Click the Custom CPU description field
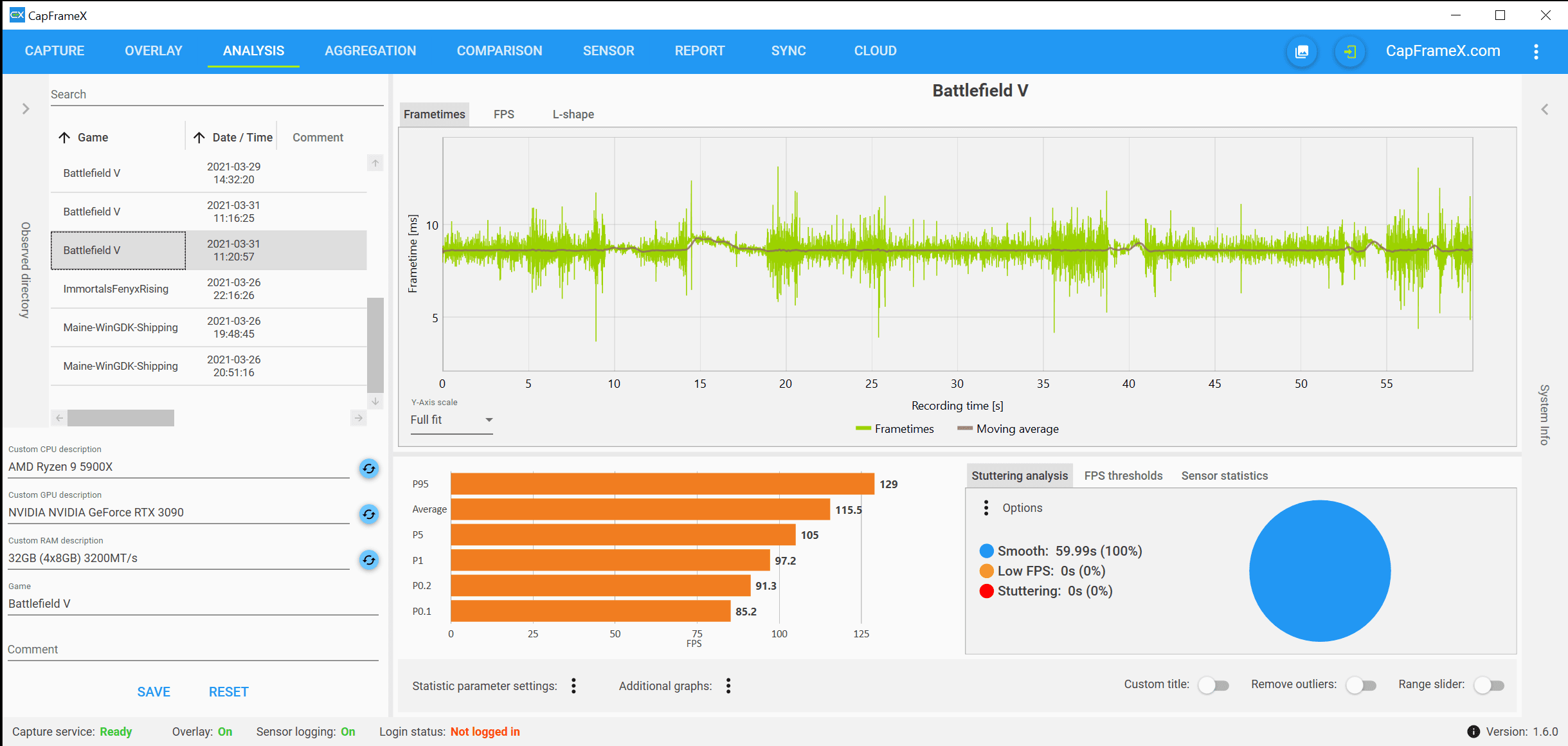The image size is (1568, 746). coord(179,467)
